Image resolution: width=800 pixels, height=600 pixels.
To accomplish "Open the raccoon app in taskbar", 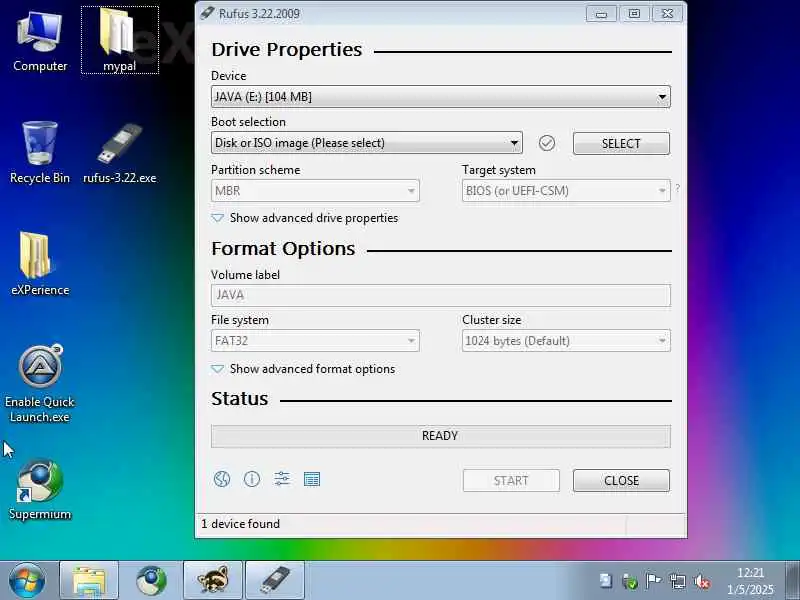I will [213, 581].
